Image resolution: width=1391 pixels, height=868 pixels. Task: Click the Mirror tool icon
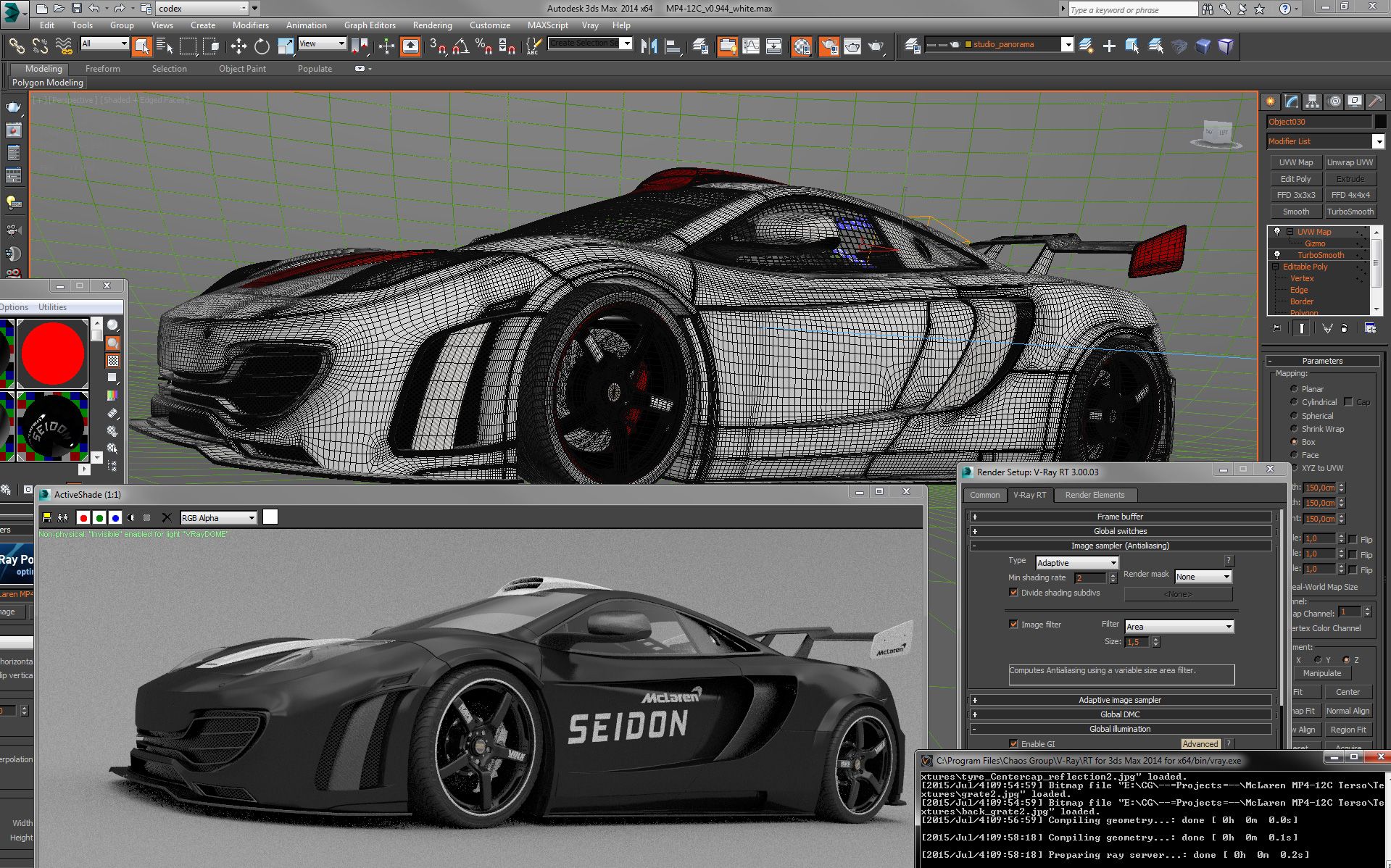[649, 46]
